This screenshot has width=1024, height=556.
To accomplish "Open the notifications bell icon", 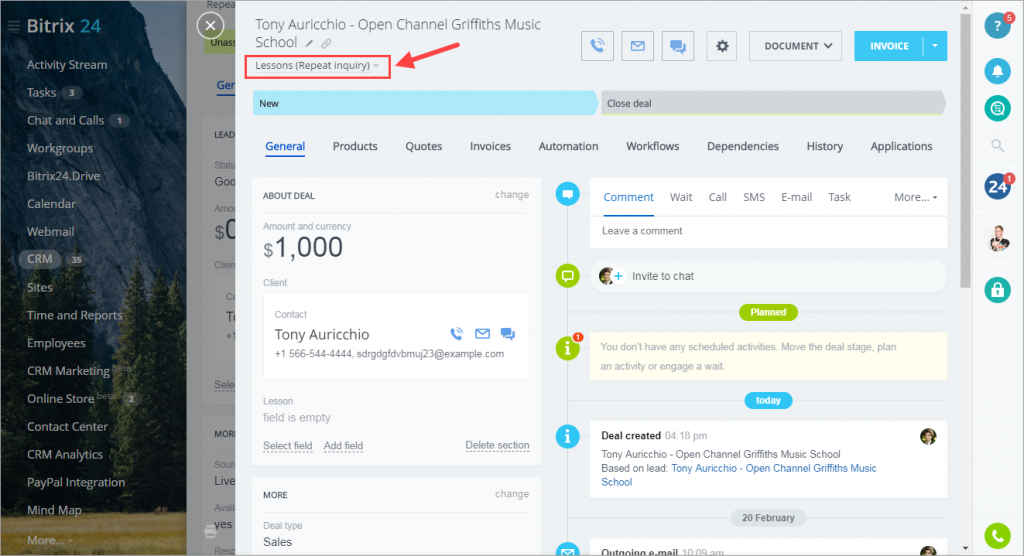I will pos(997,71).
